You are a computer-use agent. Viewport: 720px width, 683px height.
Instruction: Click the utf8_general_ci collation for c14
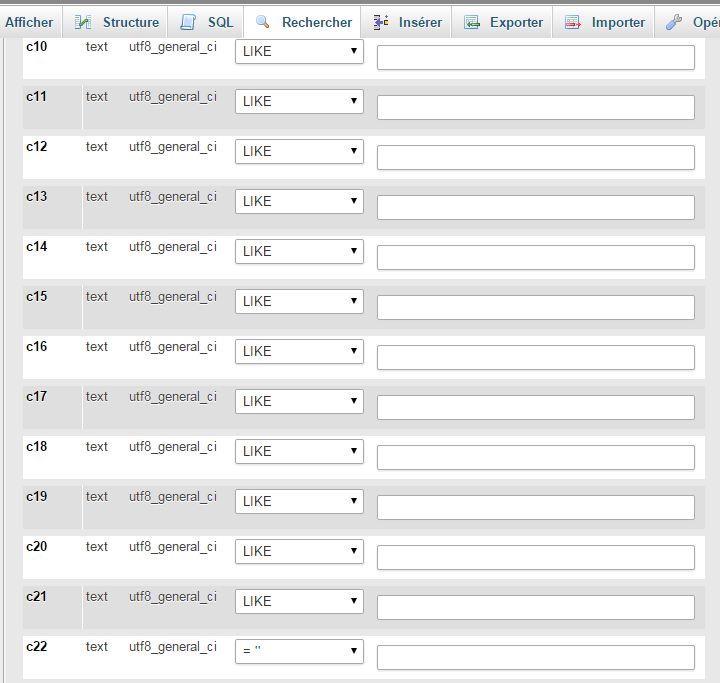tap(173, 247)
